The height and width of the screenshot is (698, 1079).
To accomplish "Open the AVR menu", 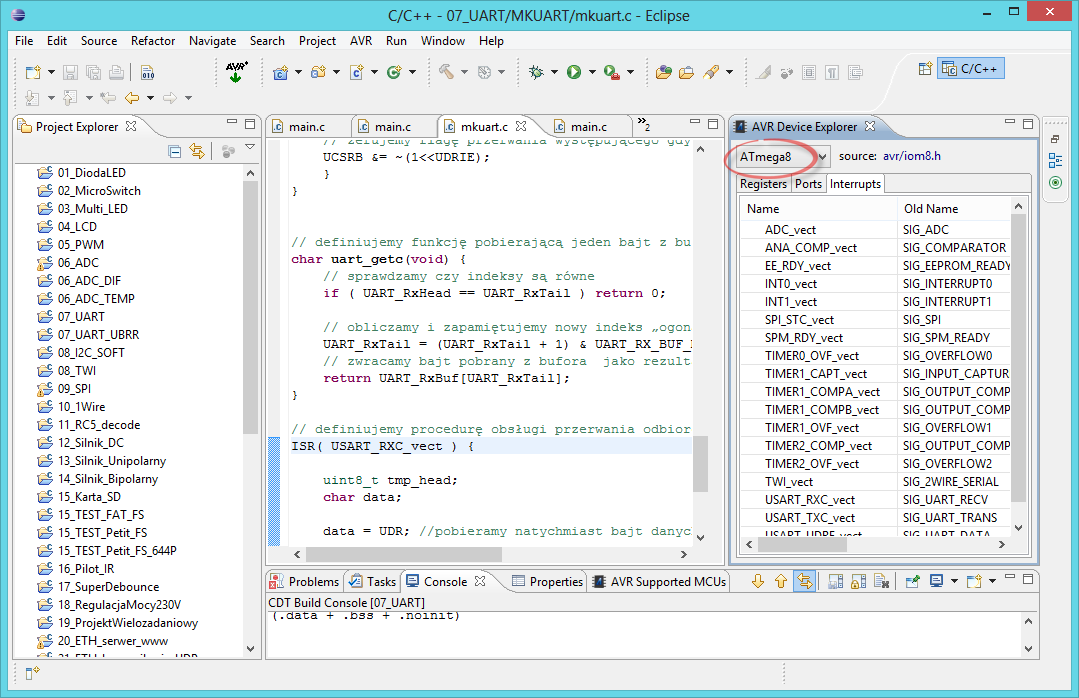I will click(x=360, y=41).
